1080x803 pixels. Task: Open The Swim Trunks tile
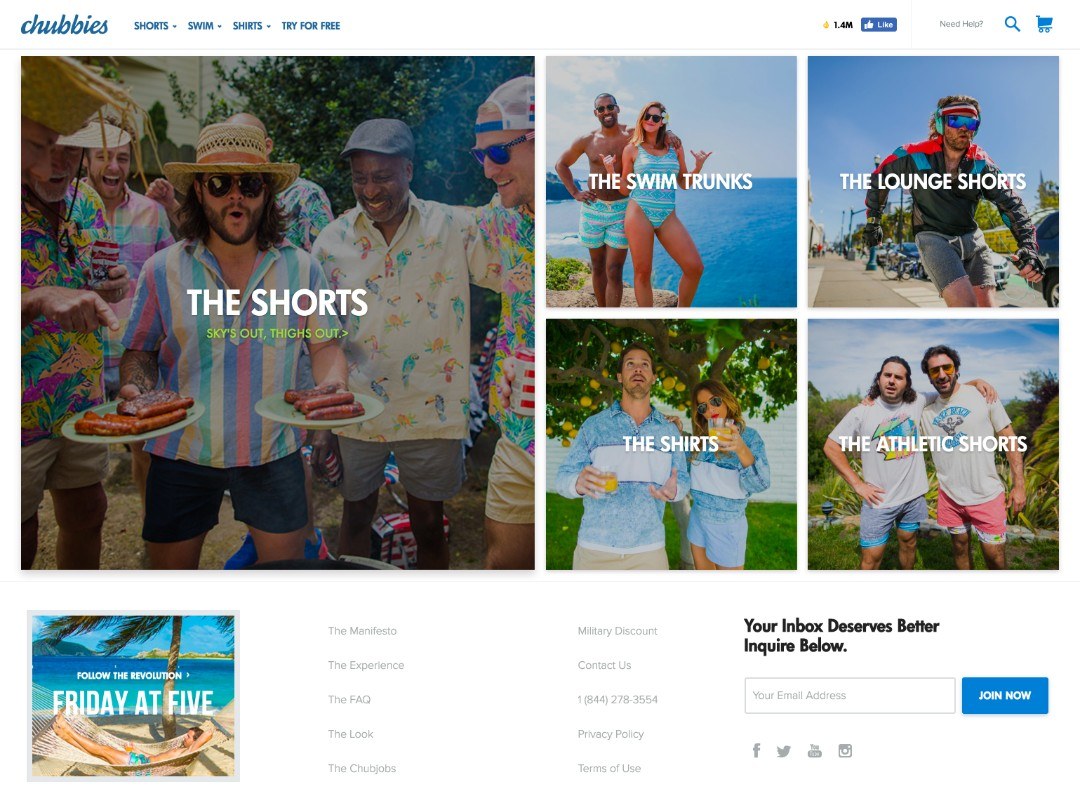pos(672,182)
